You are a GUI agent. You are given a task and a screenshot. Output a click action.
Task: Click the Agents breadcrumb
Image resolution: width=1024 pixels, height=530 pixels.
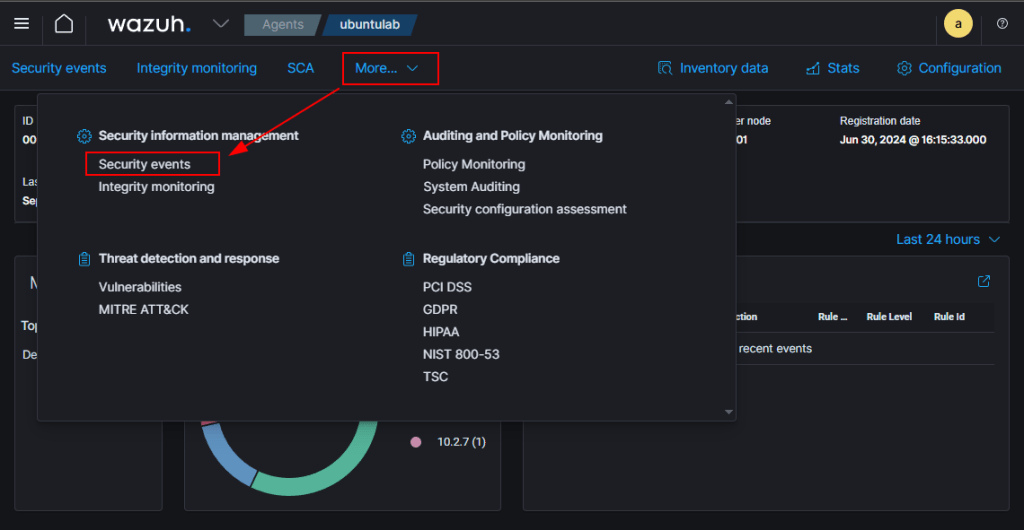coord(282,25)
